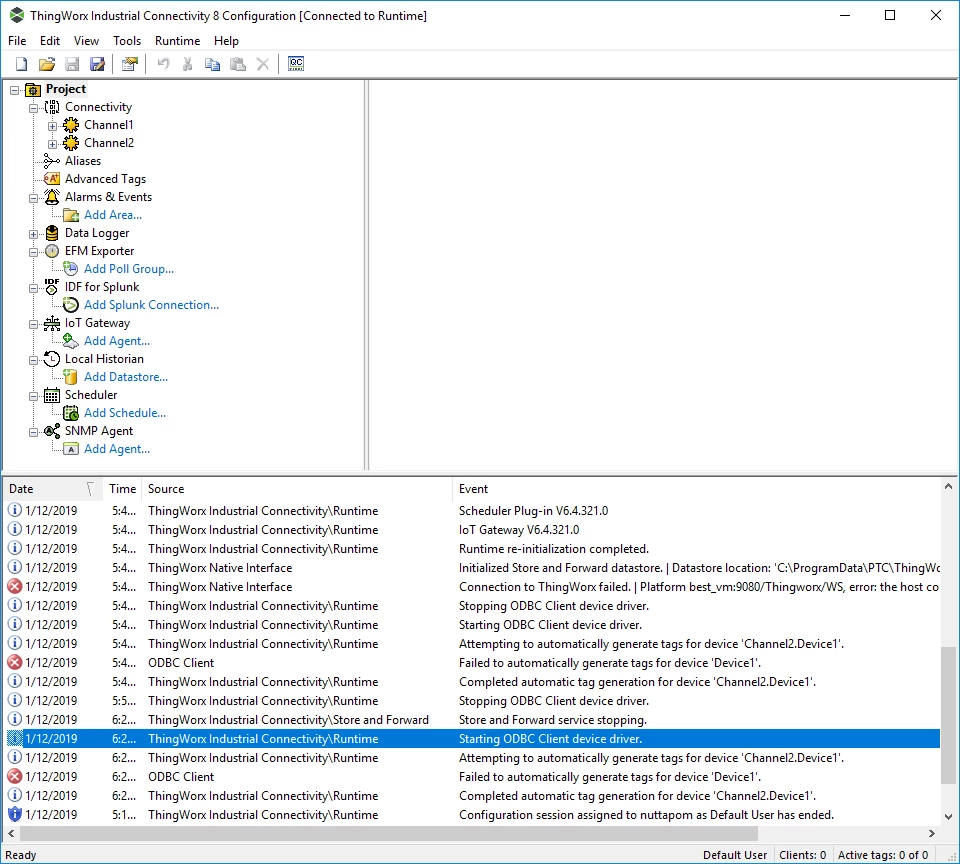Expand the Channel1 node
Viewport: 960px width, 864px height.
point(53,126)
